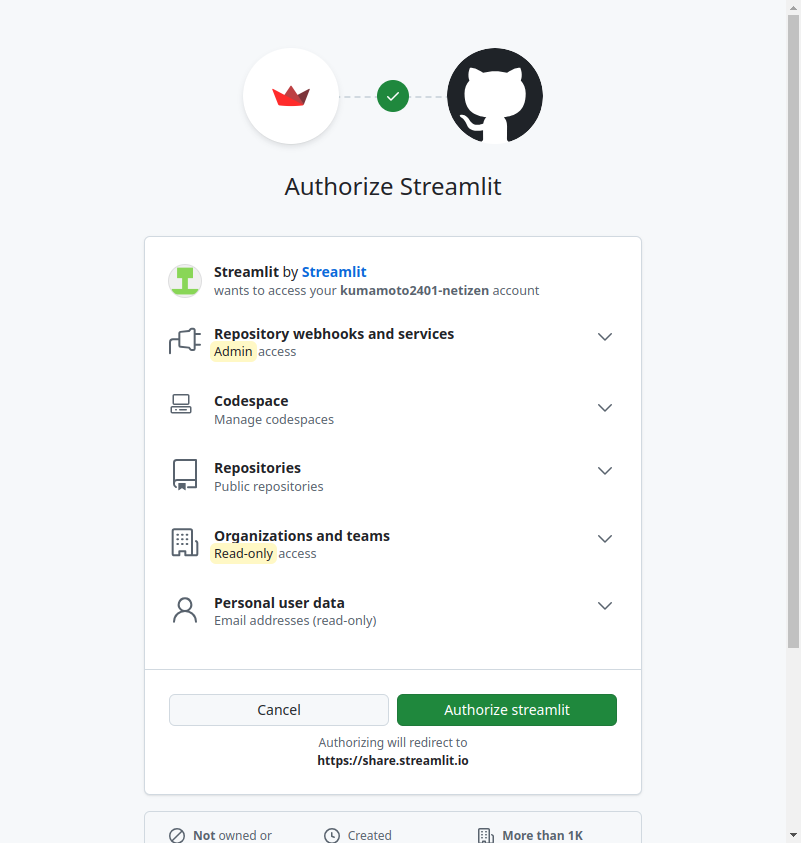The image size is (801, 843).
Task: Expand Organizations and teams chevron
Action: pos(604,539)
